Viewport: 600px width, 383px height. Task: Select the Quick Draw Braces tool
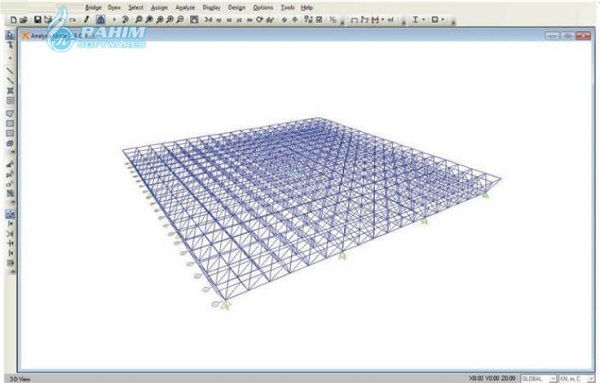coord(10,91)
